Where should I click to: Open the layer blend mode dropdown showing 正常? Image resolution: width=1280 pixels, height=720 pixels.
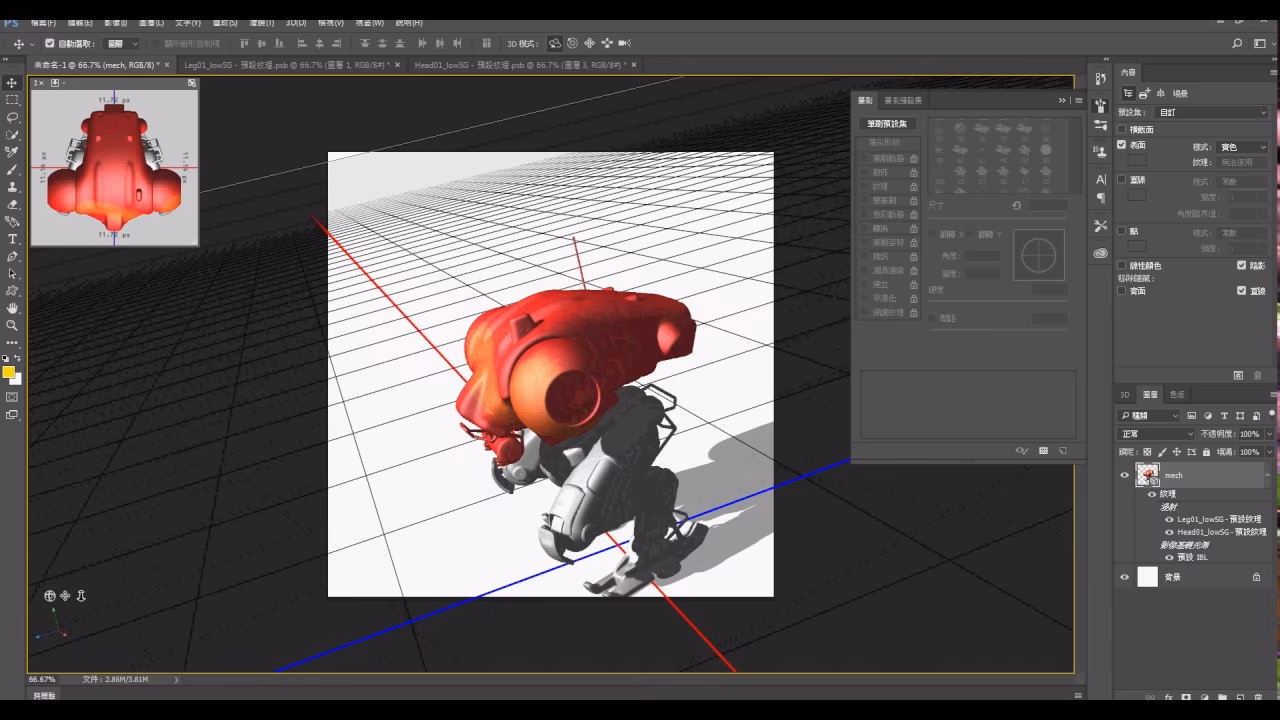[x=1156, y=434]
